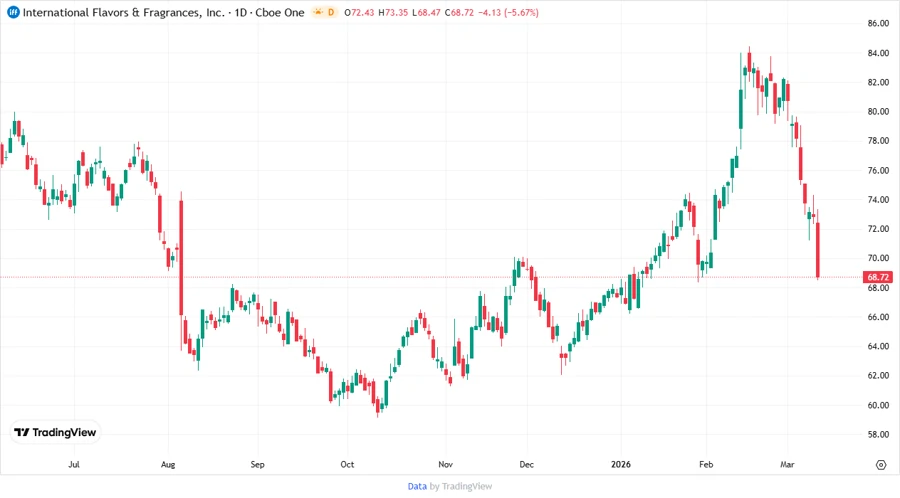
Task: Click the 2026 time axis label
Action: pos(620,465)
